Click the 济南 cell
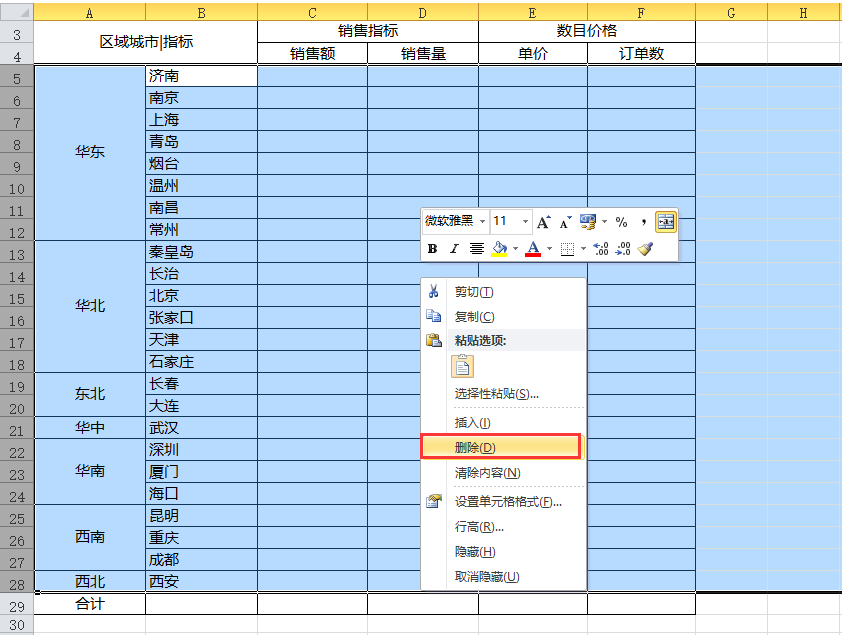 click(x=201, y=76)
